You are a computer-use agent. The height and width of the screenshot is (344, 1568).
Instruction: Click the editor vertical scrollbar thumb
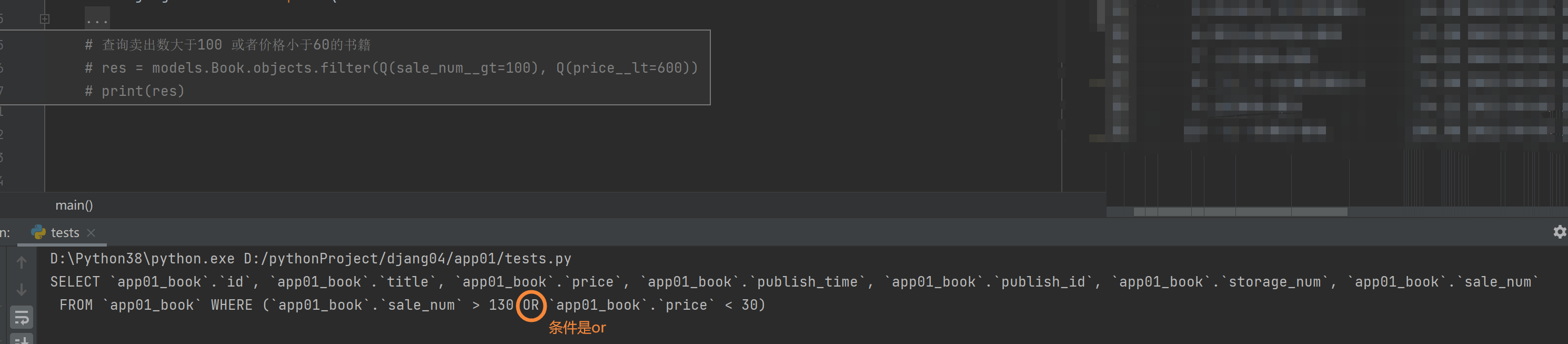click(x=1101, y=16)
